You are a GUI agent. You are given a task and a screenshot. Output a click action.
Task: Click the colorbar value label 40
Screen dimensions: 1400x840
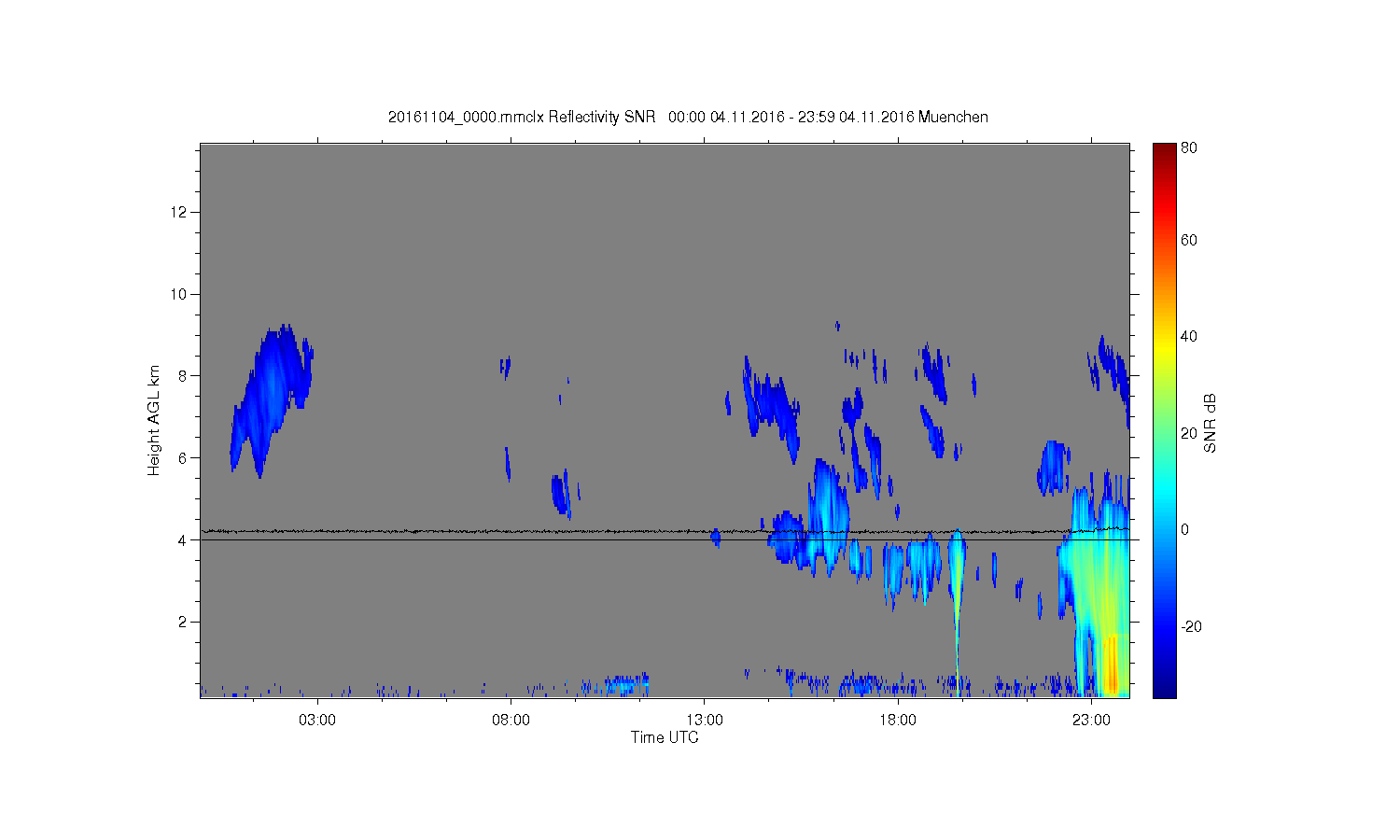point(1189,336)
